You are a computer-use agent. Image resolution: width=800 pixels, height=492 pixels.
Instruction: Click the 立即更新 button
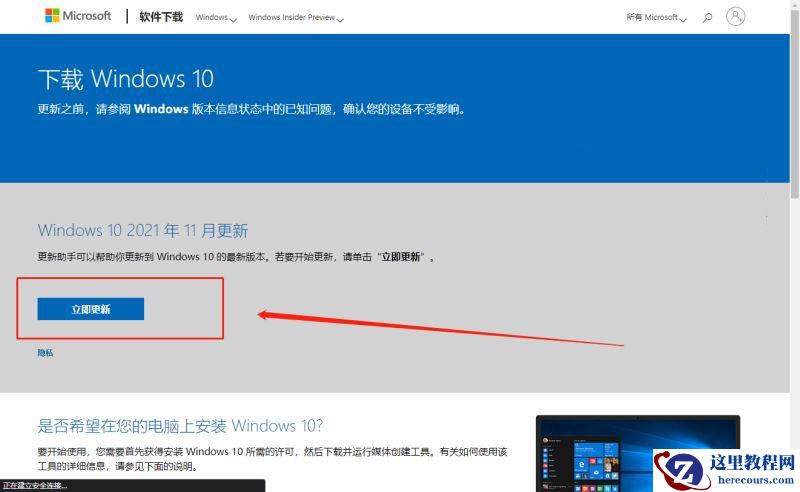click(91, 309)
